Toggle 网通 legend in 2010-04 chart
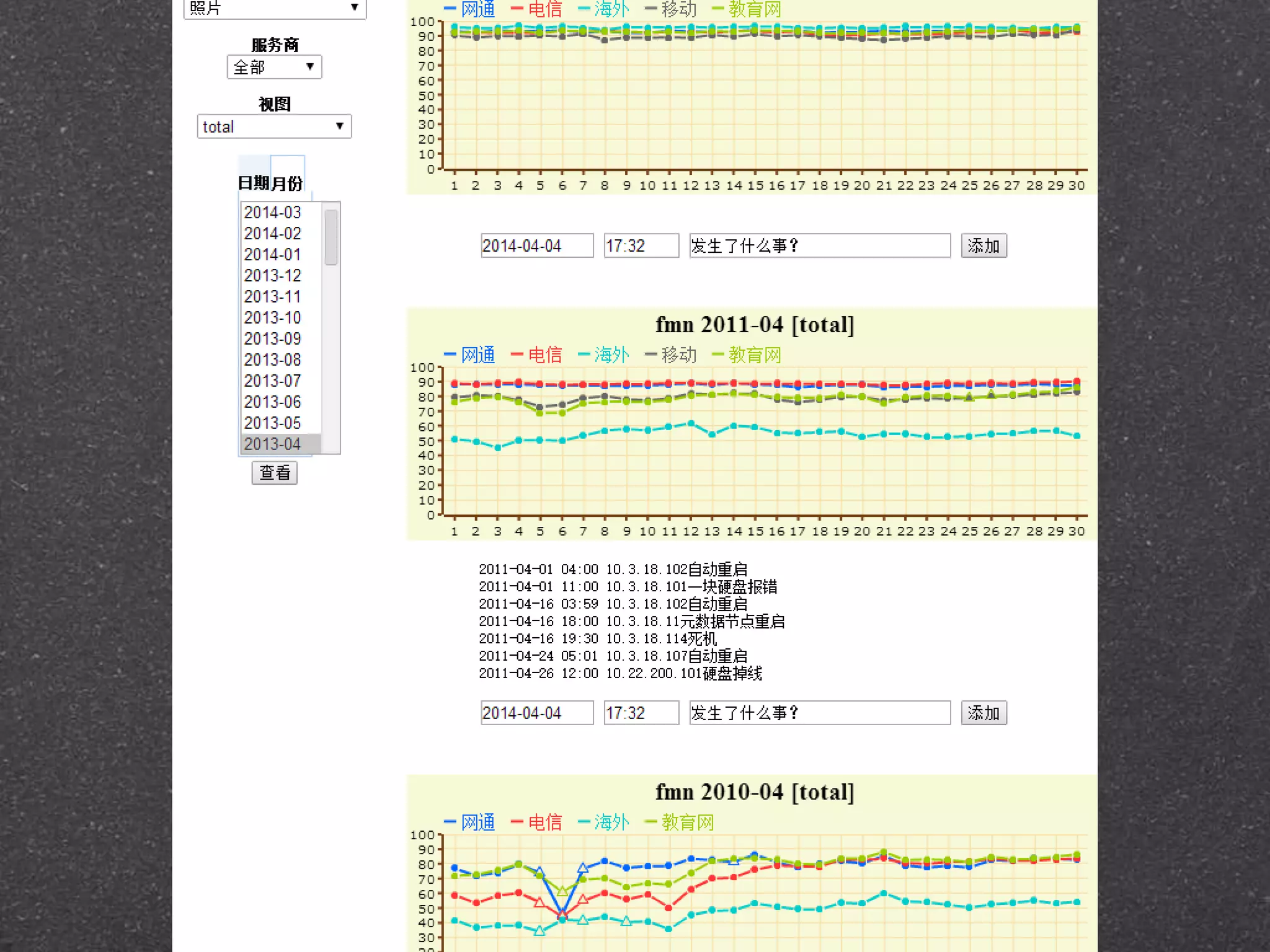This screenshot has height=952, width=1270. tap(477, 822)
